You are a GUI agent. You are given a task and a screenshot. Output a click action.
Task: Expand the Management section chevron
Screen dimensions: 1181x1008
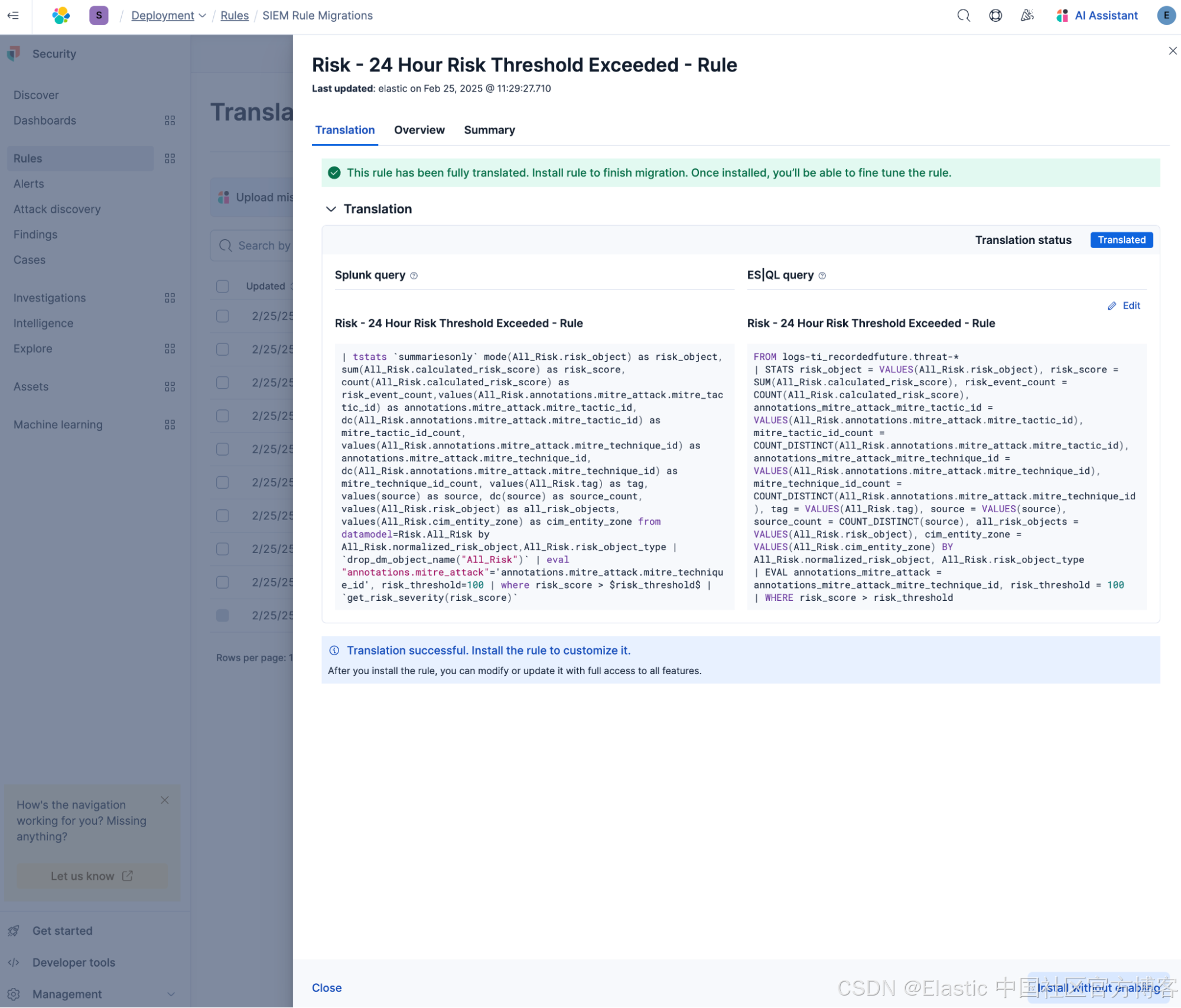click(x=171, y=994)
